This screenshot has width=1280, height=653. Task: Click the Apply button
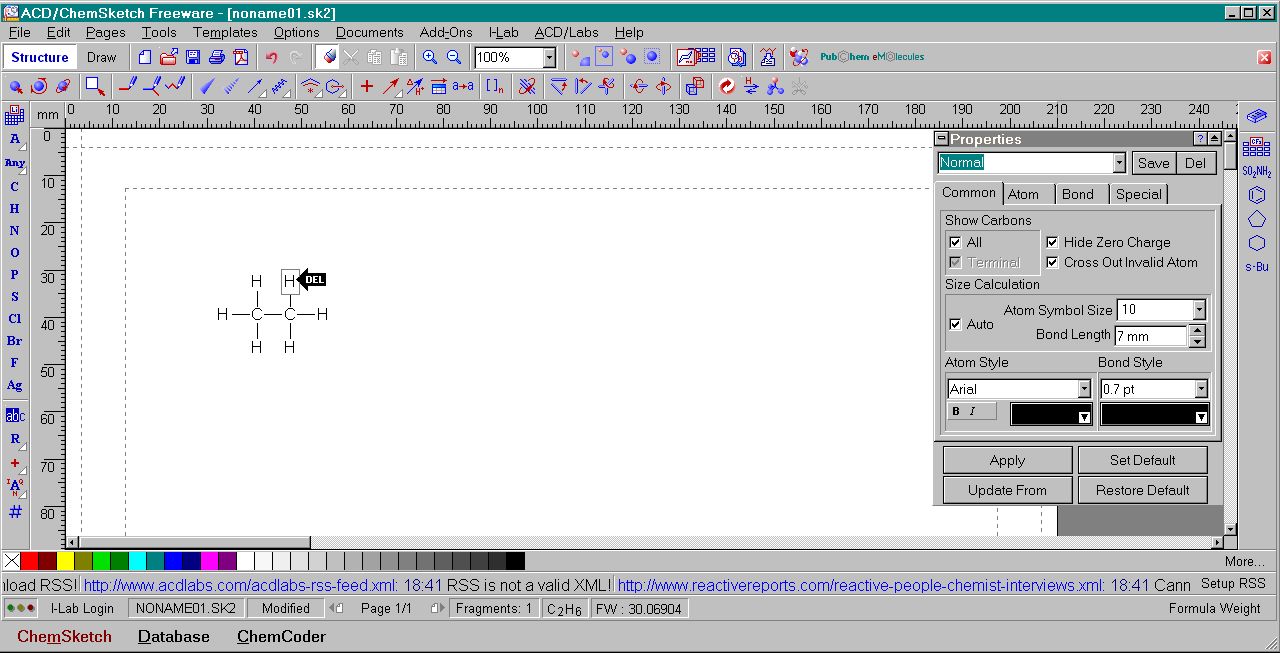pos(1007,460)
